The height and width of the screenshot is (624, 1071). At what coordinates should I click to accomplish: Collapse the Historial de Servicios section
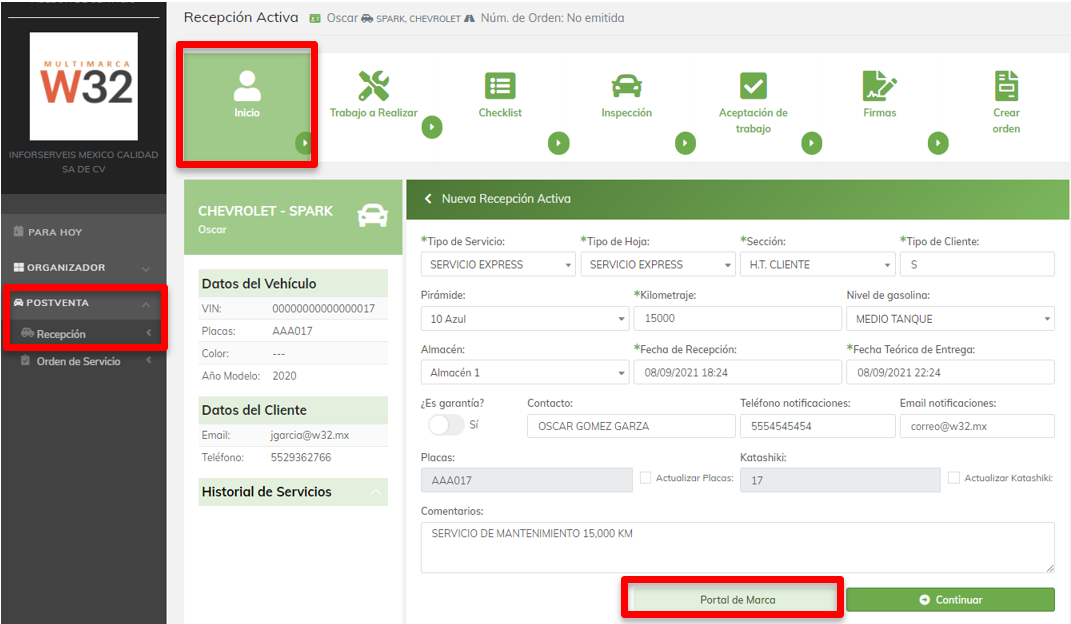[376, 492]
